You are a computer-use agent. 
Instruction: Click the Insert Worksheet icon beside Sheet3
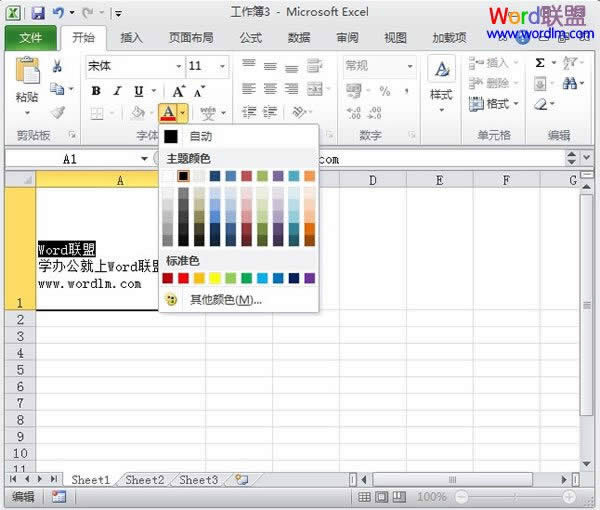tap(241, 480)
